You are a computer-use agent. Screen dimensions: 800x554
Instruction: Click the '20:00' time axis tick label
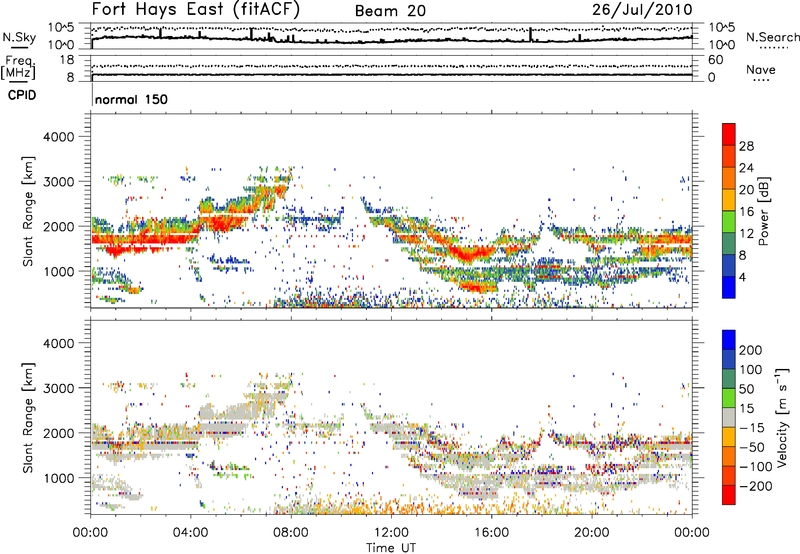coord(592,533)
